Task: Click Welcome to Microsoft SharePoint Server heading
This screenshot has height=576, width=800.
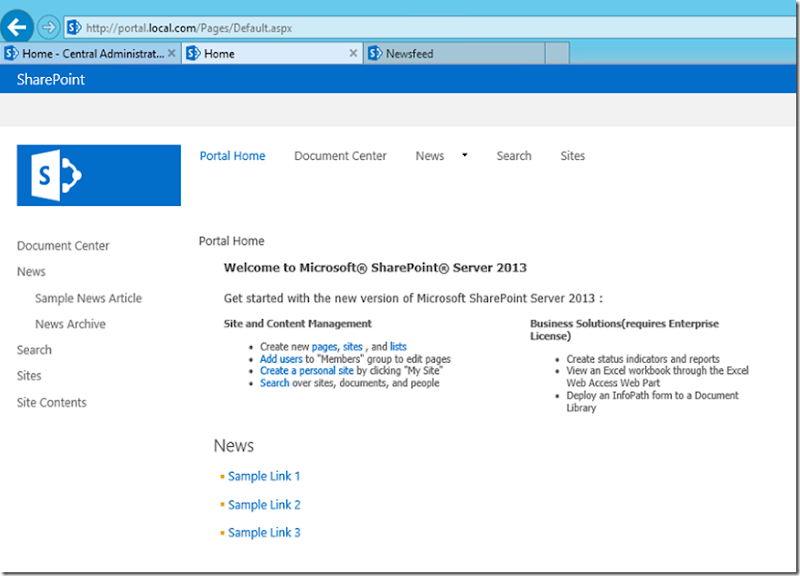Action: (375, 268)
